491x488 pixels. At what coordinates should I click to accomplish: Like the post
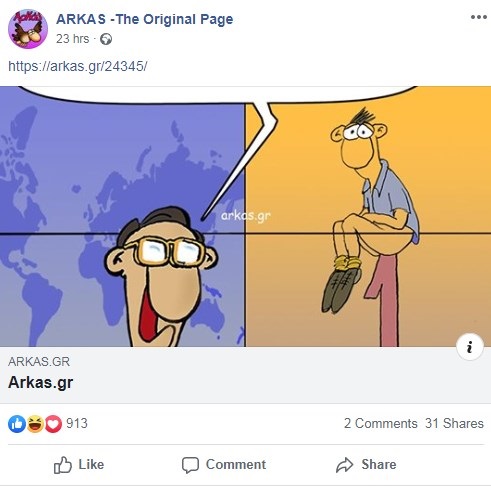pos(79,465)
